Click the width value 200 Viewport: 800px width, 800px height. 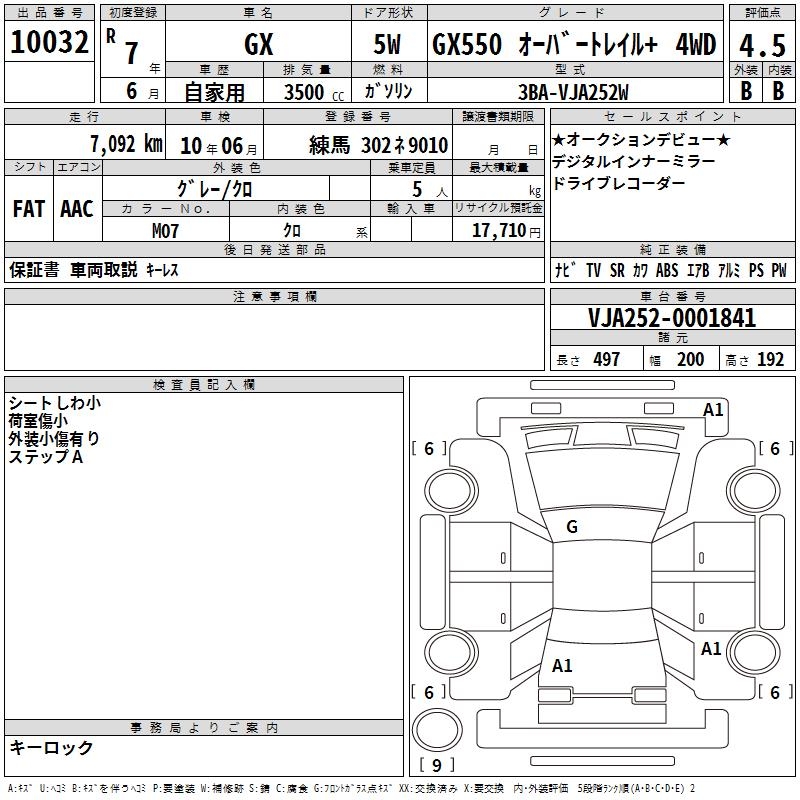690,359
